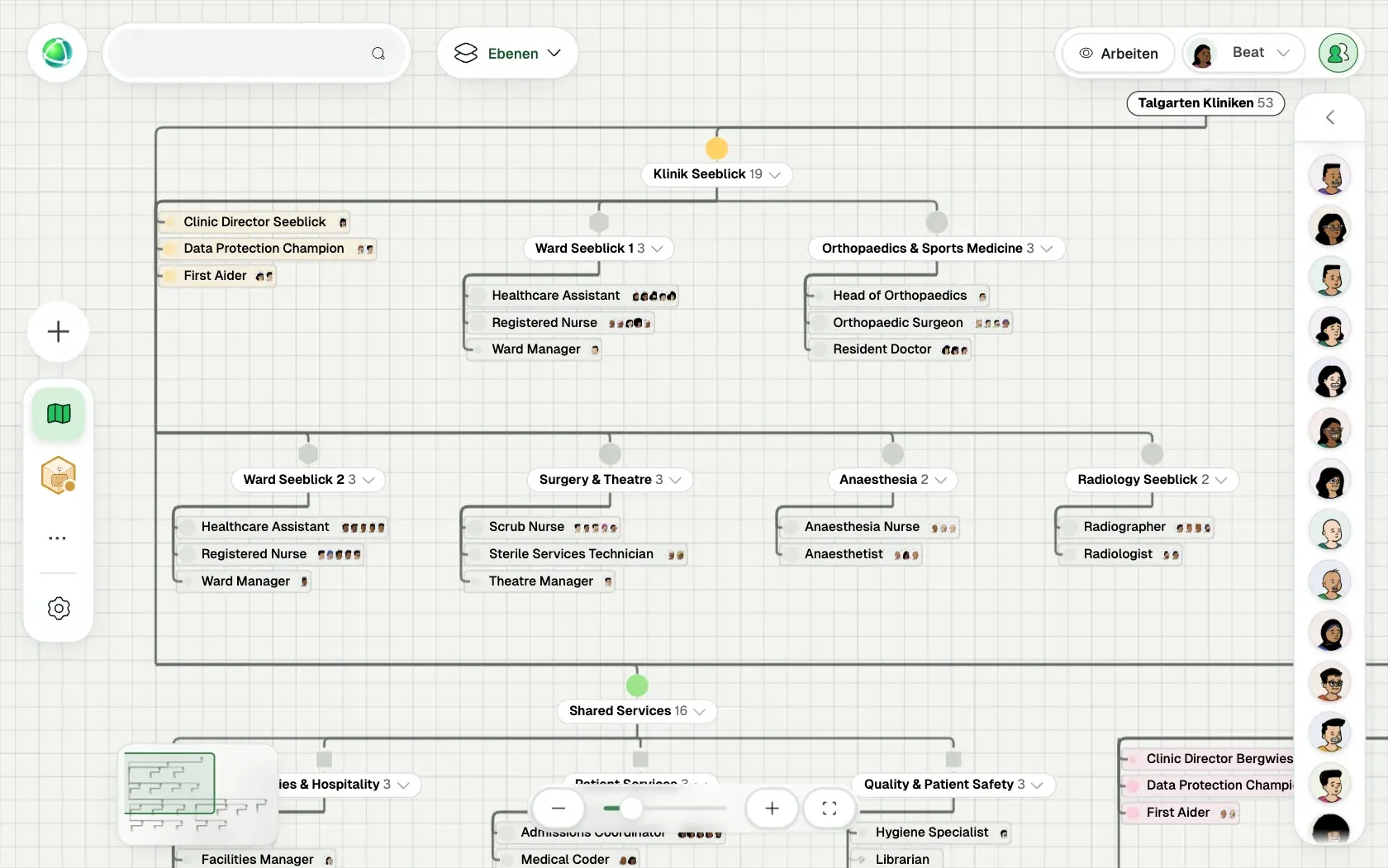Expand Surgery & Theatre chevron

click(x=676, y=480)
